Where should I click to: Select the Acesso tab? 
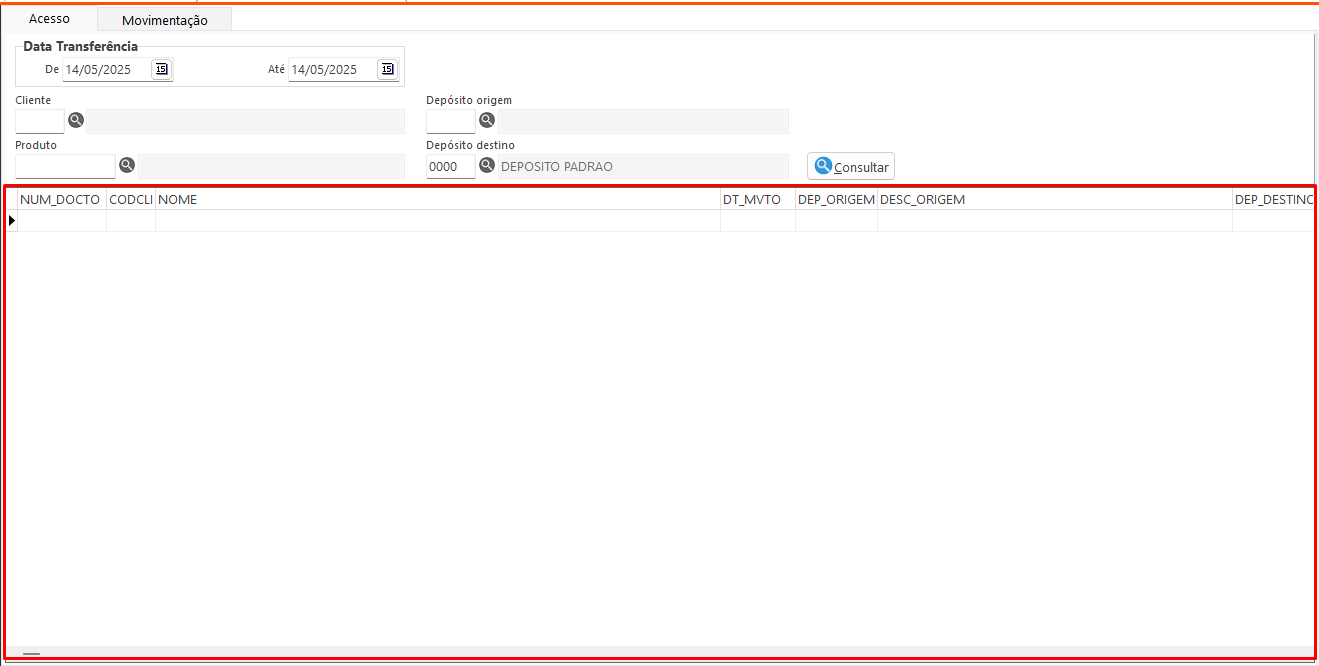(49, 19)
